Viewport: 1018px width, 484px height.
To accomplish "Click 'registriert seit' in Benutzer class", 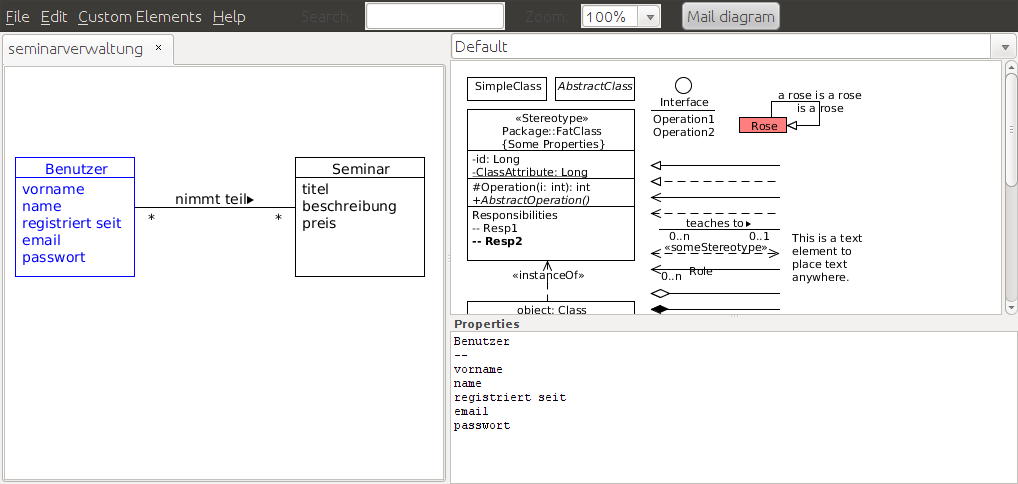I will coord(72,223).
